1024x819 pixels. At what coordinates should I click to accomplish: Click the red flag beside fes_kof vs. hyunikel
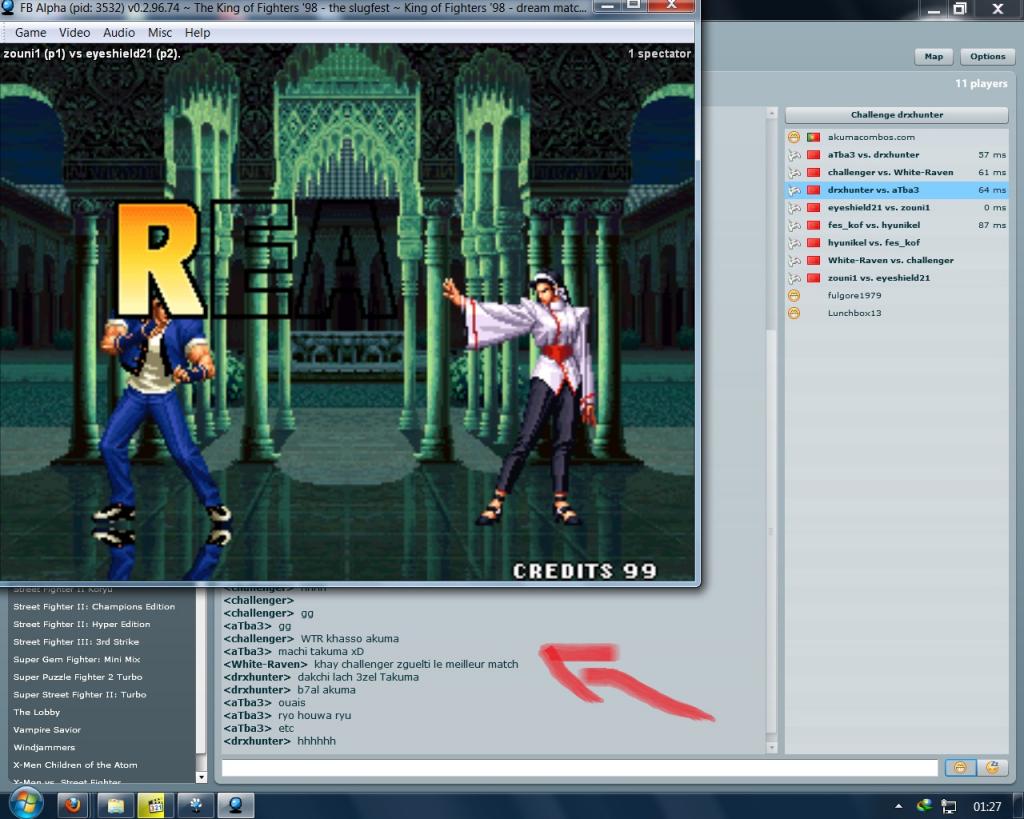[813, 225]
